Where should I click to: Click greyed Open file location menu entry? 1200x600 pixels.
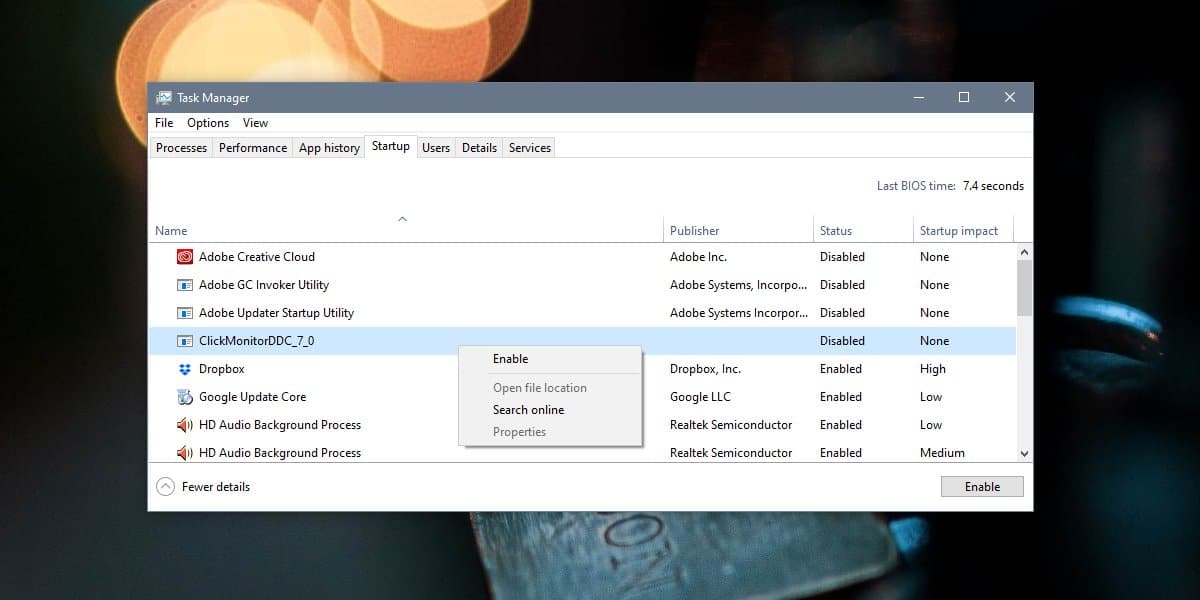pos(550,388)
